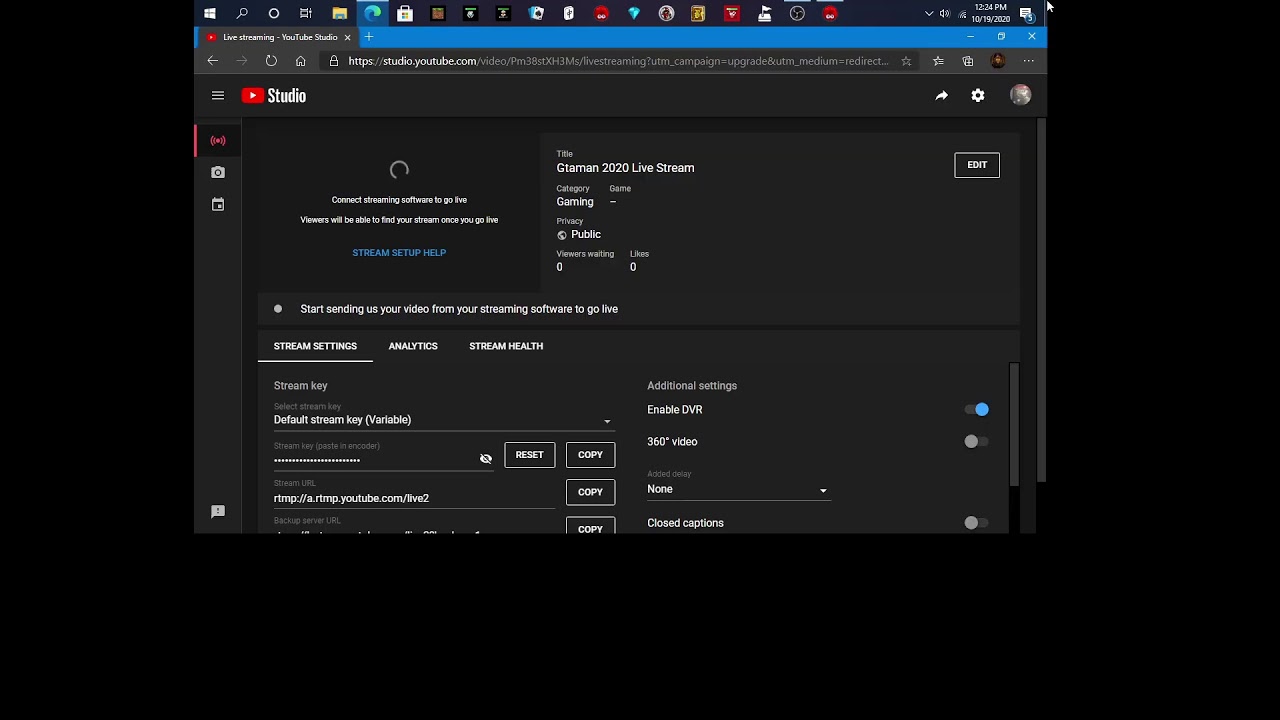Click the browser Back arrow
The height and width of the screenshot is (720, 1280).
point(212,61)
